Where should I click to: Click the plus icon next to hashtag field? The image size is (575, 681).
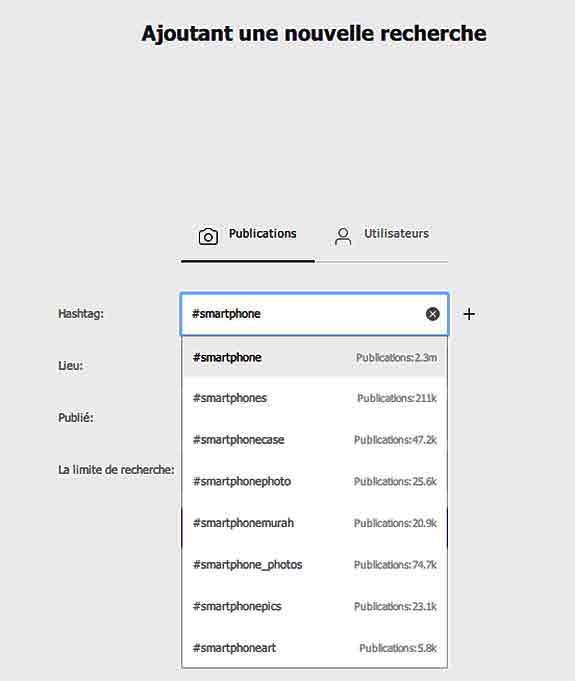[469, 314]
